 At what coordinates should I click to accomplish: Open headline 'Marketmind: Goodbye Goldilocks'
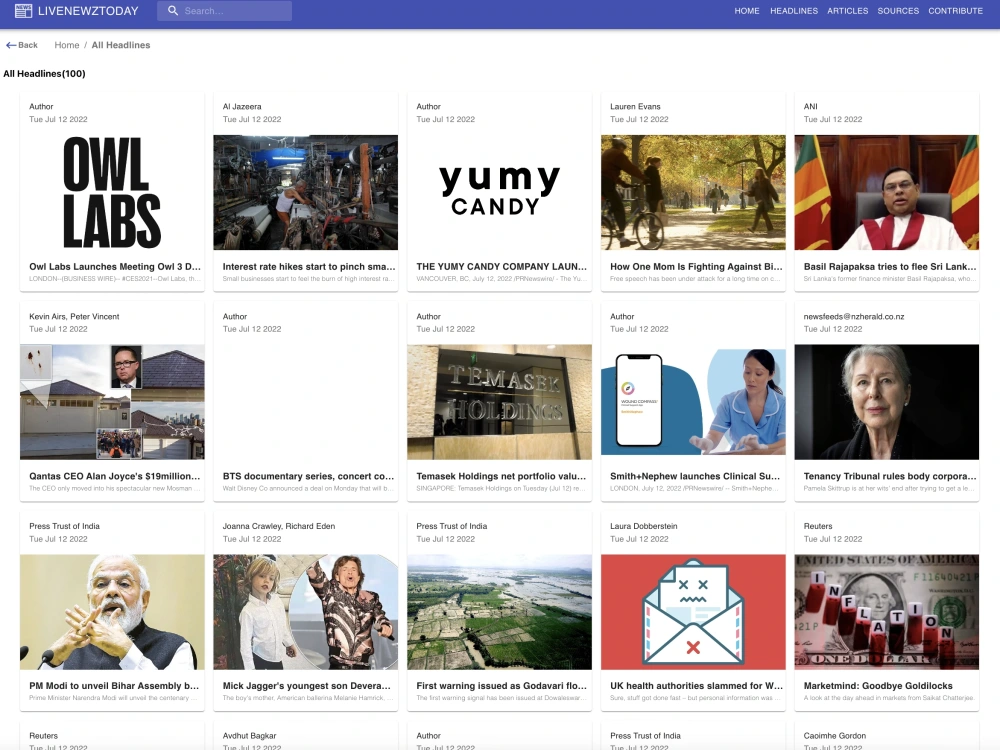(x=878, y=686)
